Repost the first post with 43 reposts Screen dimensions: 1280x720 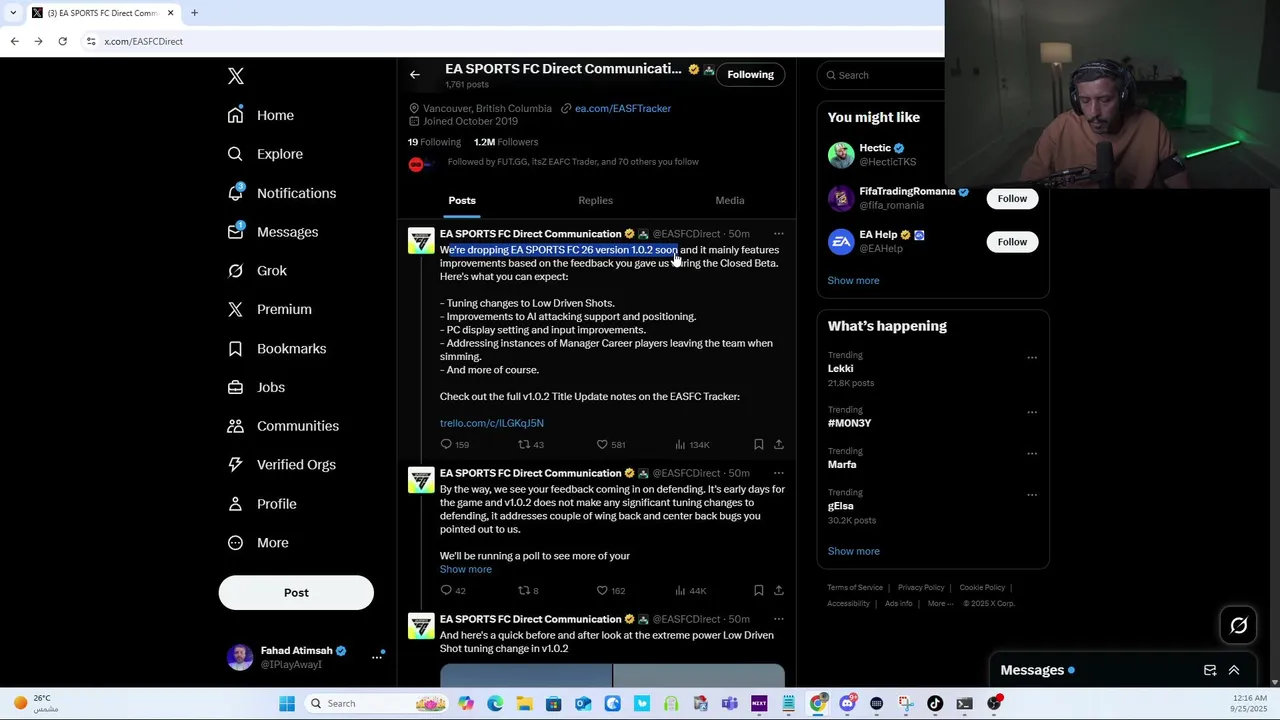pyautogui.click(x=531, y=444)
